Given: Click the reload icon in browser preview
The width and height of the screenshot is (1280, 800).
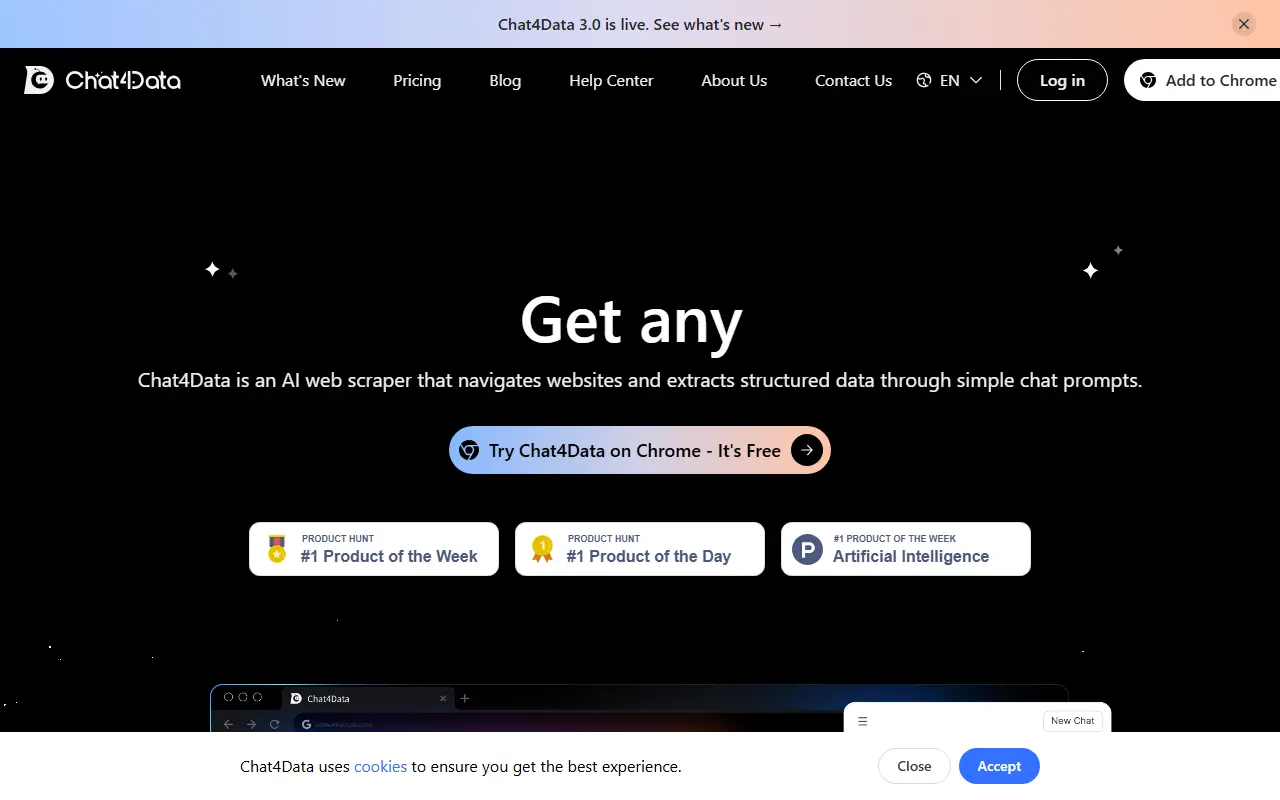Looking at the screenshot, I should pos(275,724).
